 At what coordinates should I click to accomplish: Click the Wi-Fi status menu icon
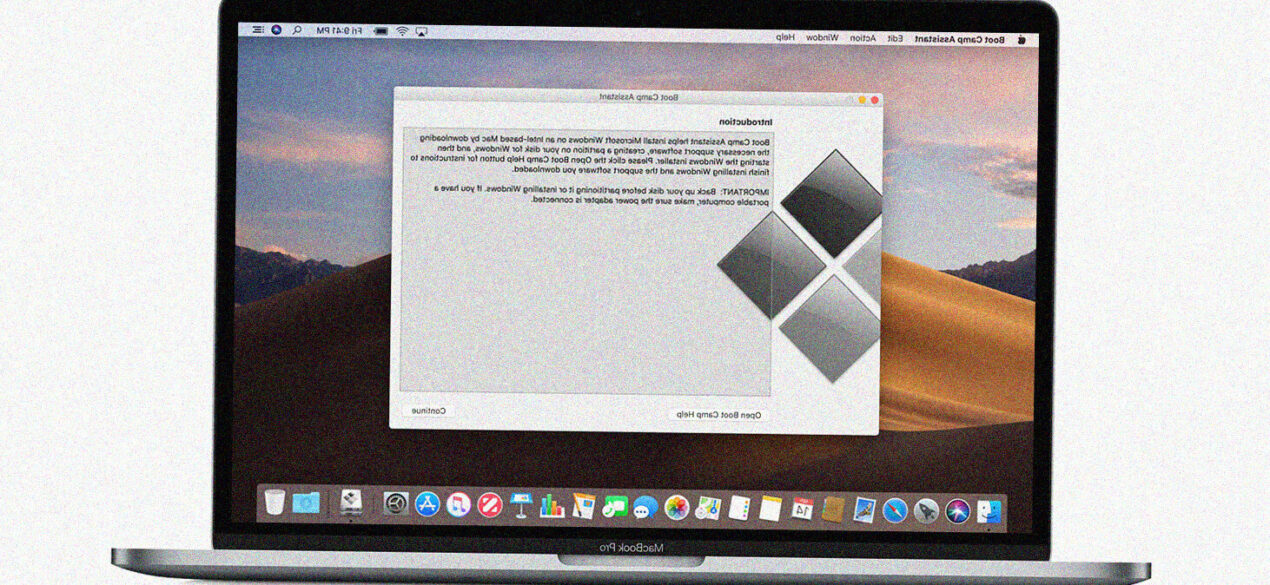pos(403,30)
